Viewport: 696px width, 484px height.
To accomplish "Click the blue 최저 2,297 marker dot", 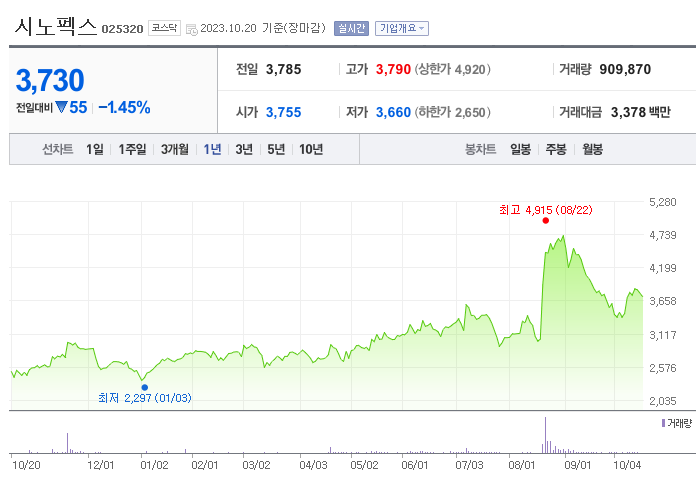I will pos(144,387).
